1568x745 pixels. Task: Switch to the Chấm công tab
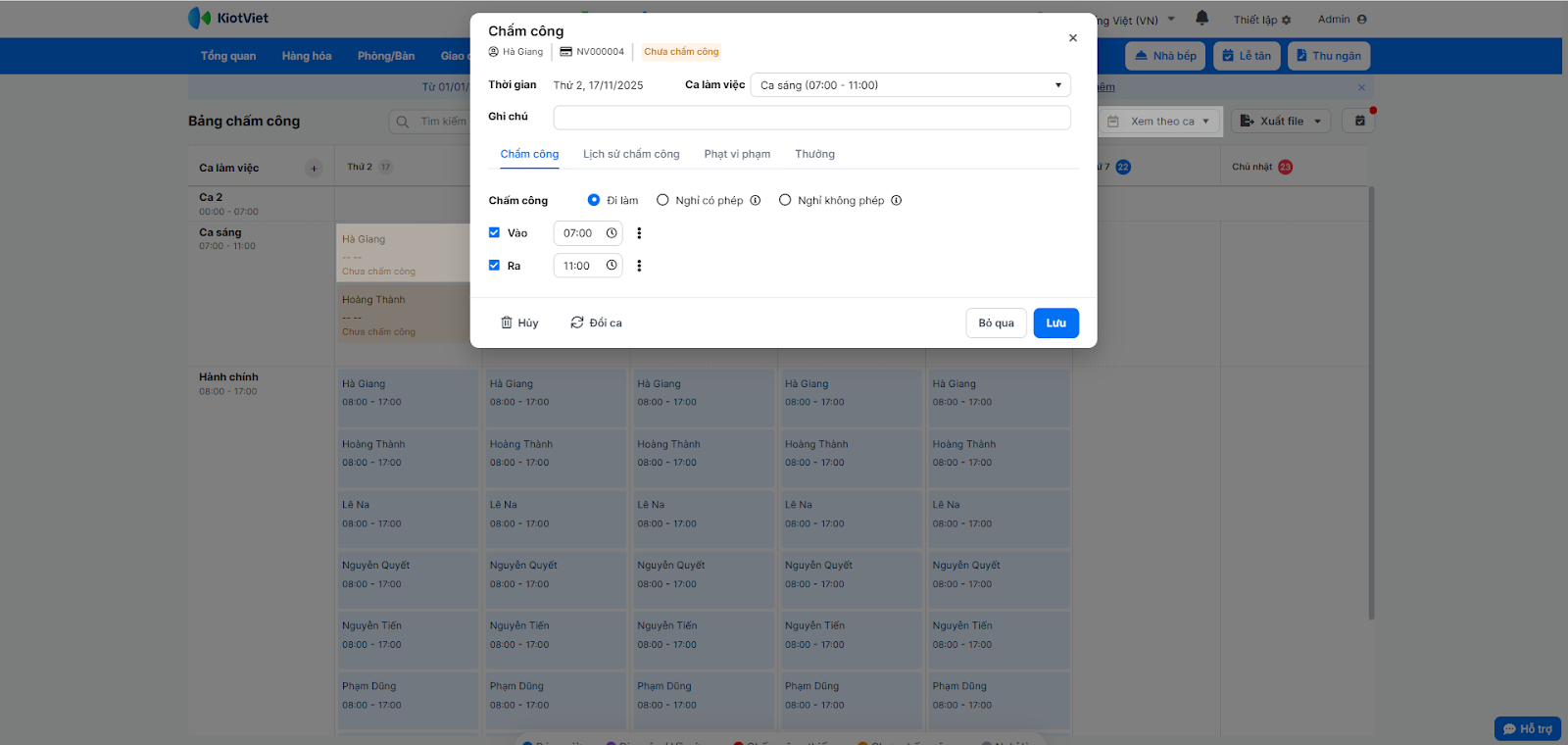coord(529,155)
